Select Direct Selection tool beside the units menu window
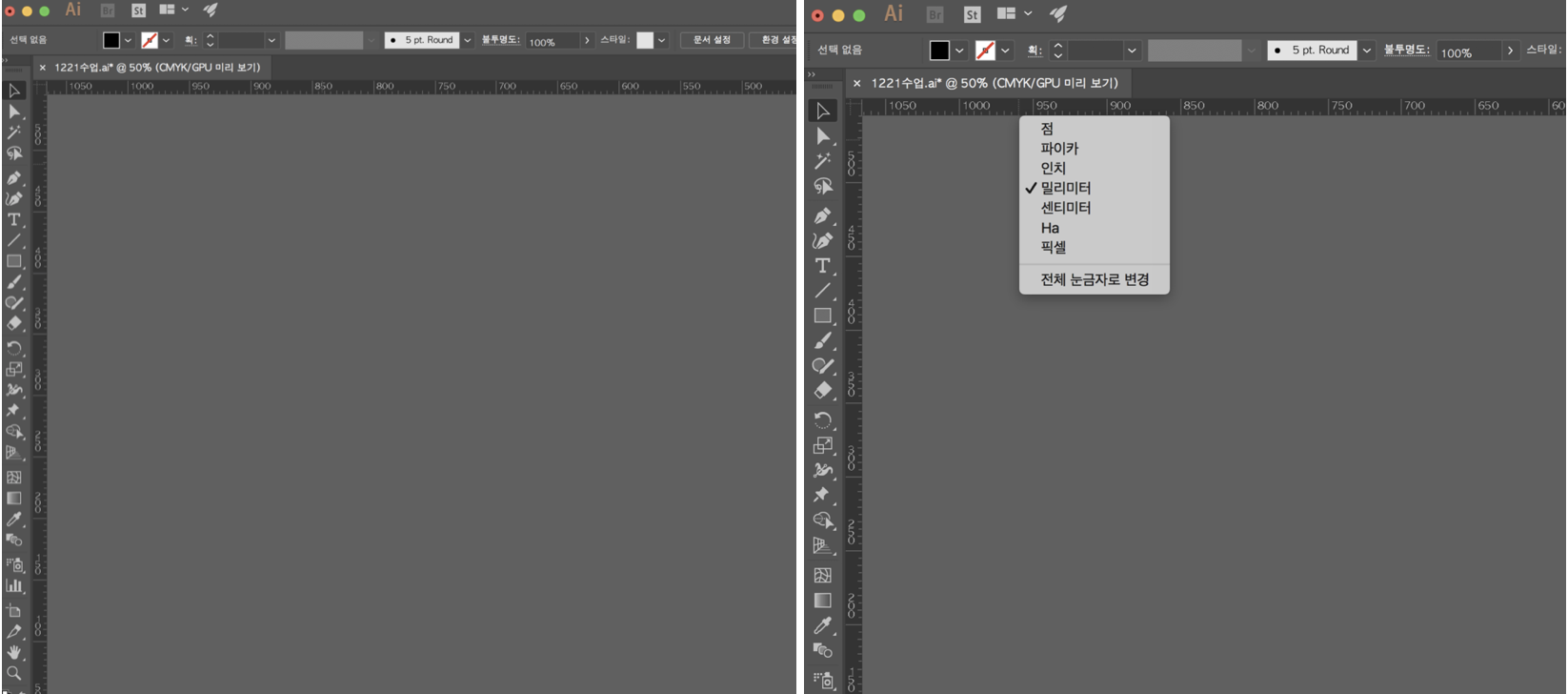 [823, 136]
